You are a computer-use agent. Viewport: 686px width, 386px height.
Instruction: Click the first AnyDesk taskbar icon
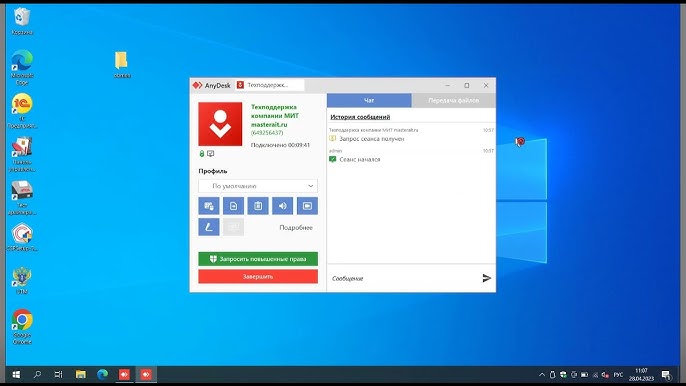tap(124, 375)
